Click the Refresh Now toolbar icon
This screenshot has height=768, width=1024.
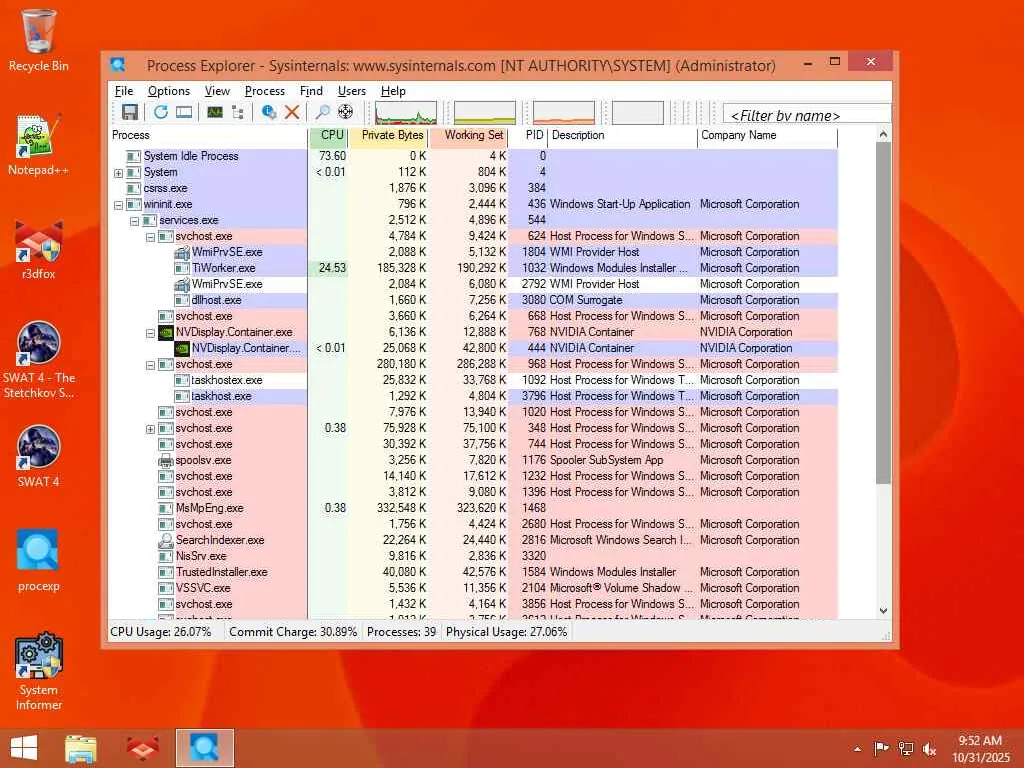pos(161,112)
